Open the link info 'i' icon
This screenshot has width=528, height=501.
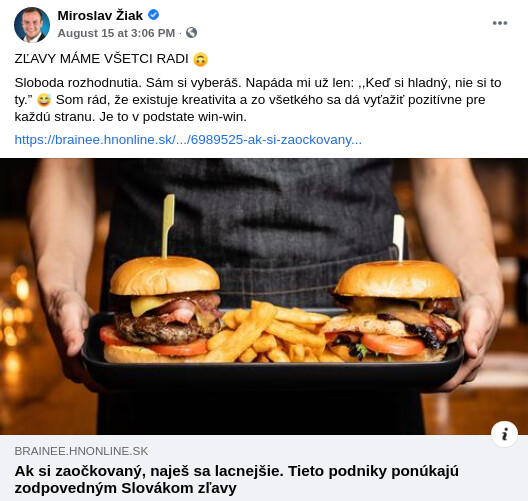click(x=504, y=434)
